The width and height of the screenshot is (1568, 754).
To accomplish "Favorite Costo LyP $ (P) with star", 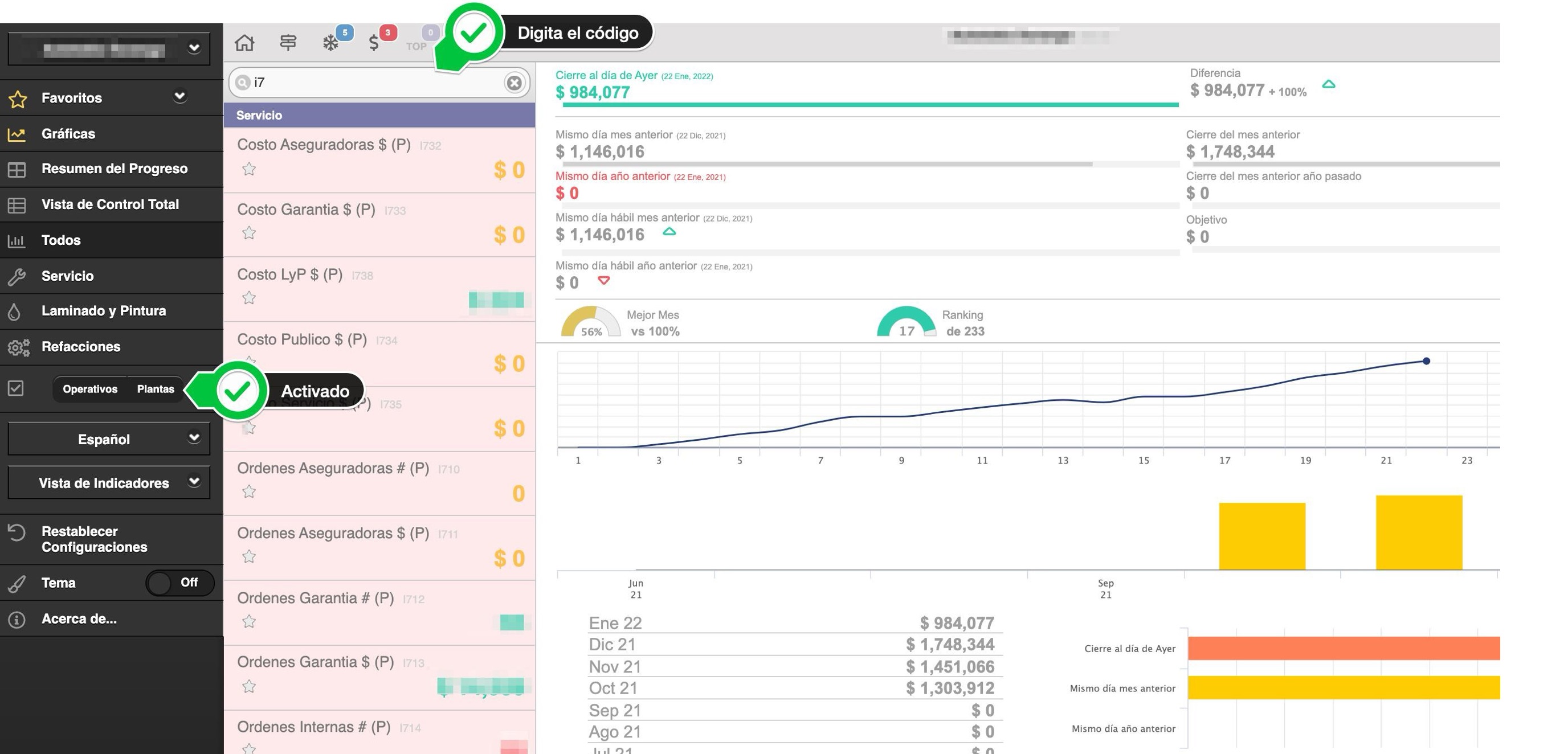I will pyautogui.click(x=249, y=298).
